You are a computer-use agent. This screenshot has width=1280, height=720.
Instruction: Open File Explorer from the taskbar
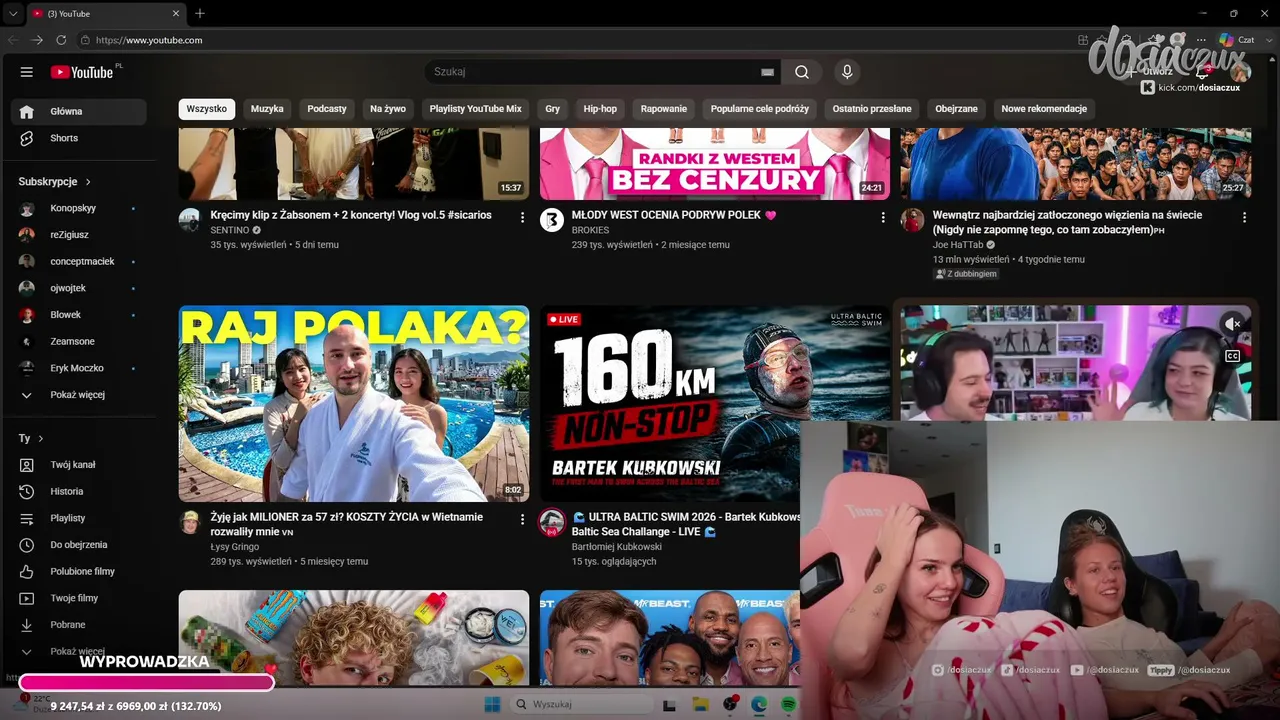tap(700, 705)
